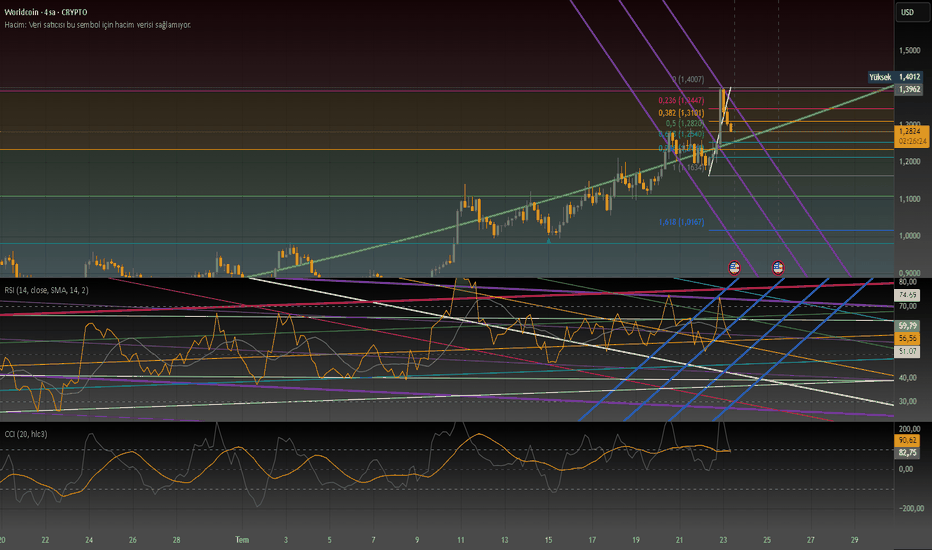
Task: Select the orange CCI value label 90,62
Action: point(908,441)
